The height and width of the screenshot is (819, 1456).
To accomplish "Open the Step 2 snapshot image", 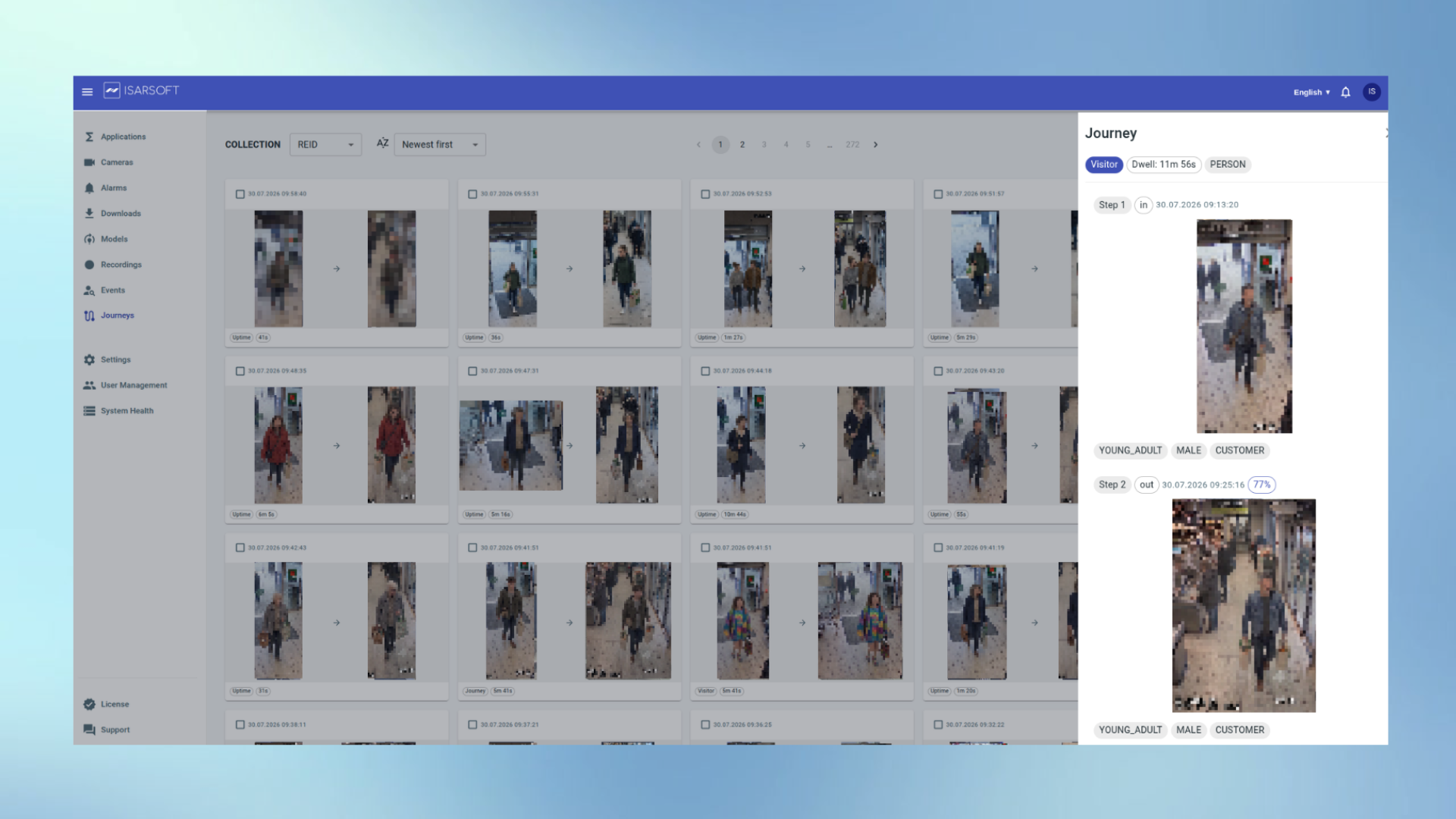I will tap(1244, 605).
